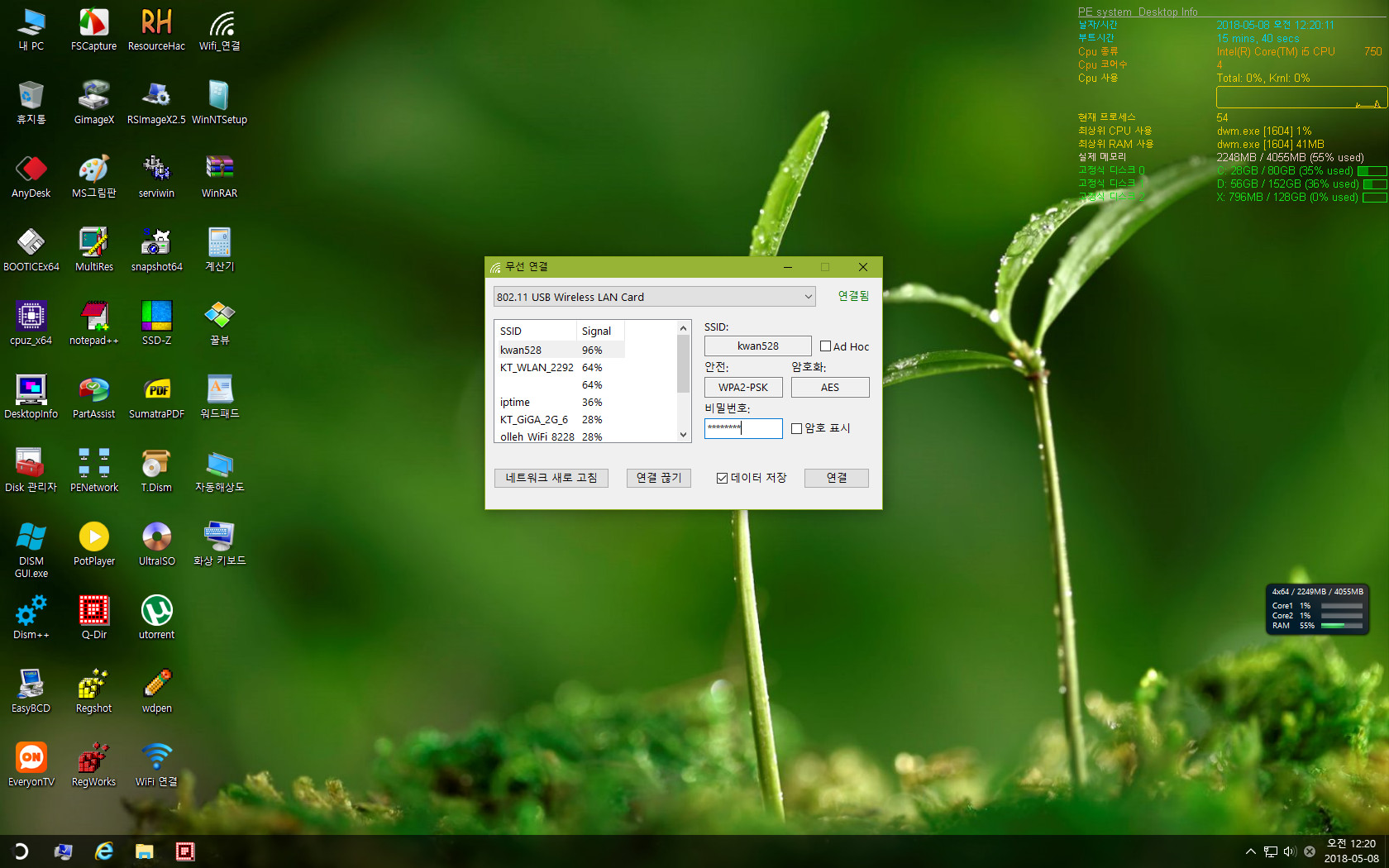Click the 연결 button next to 데이터 저장
Screen dimensions: 1389x868
[837, 478]
